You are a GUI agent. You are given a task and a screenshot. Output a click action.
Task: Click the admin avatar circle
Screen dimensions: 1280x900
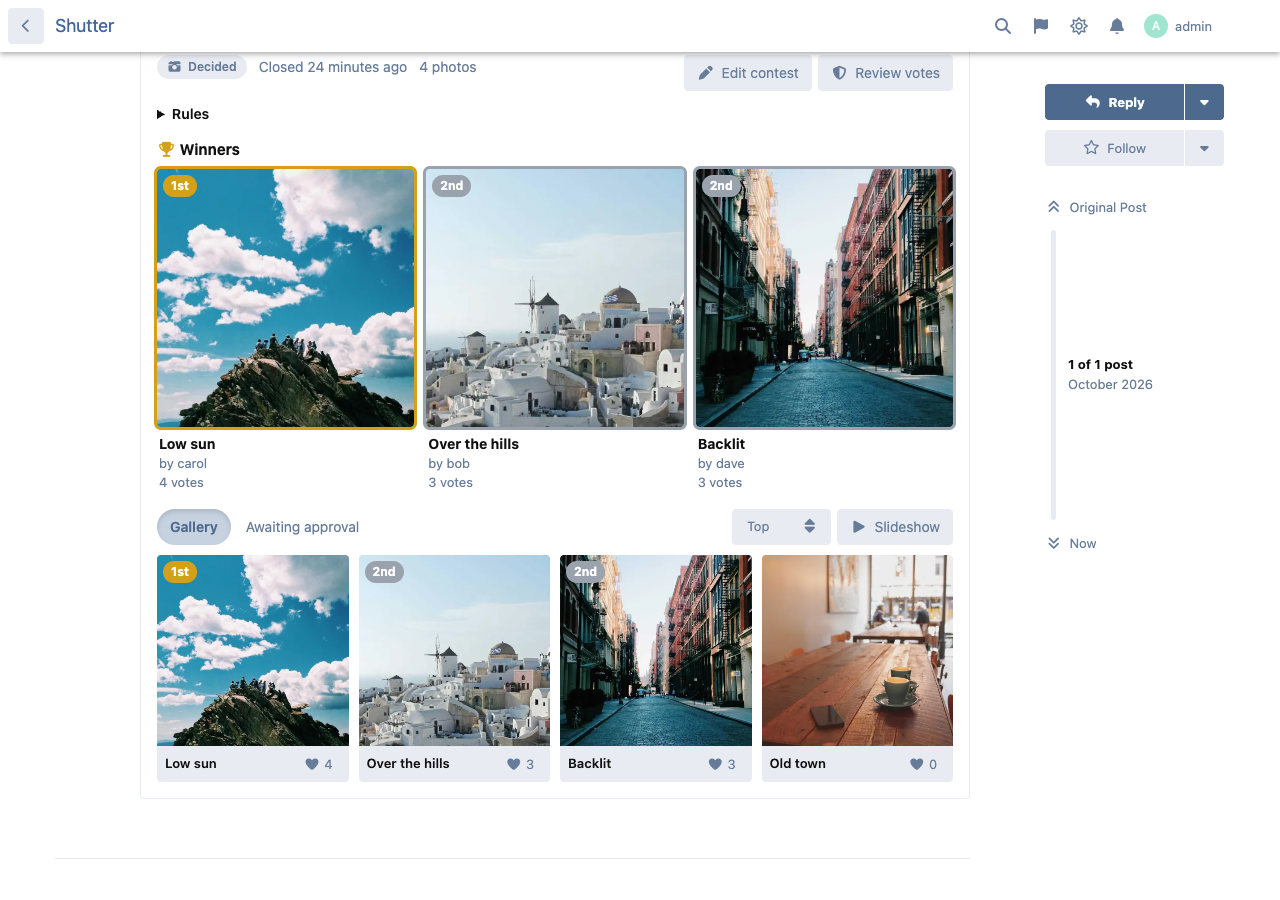[1156, 26]
